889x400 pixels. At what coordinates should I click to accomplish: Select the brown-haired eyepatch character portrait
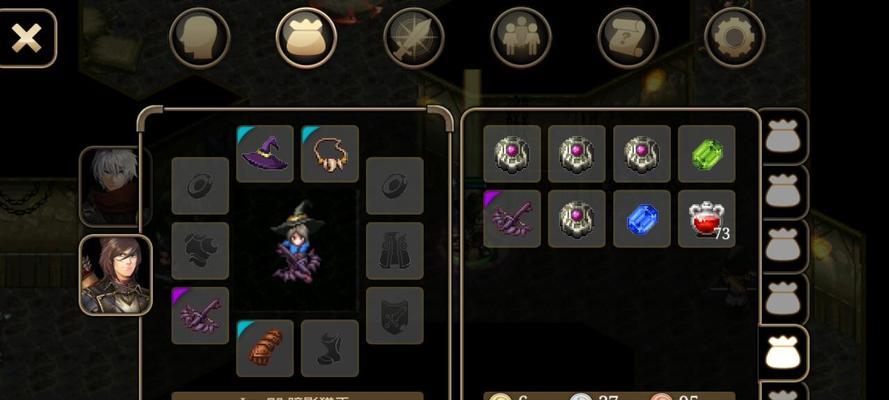[116, 275]
